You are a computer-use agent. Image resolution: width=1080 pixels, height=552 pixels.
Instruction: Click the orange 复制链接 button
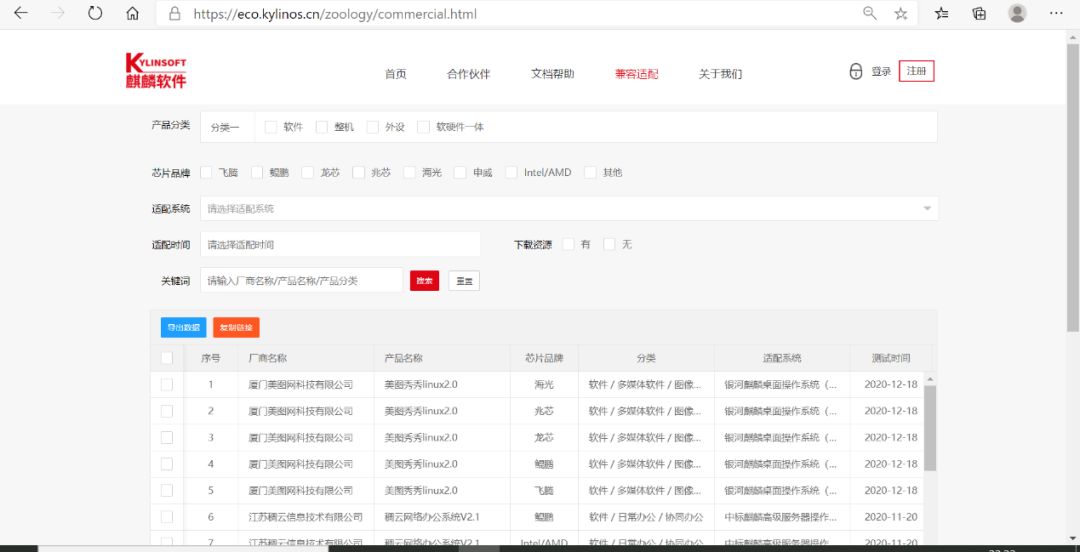(236, 327)
